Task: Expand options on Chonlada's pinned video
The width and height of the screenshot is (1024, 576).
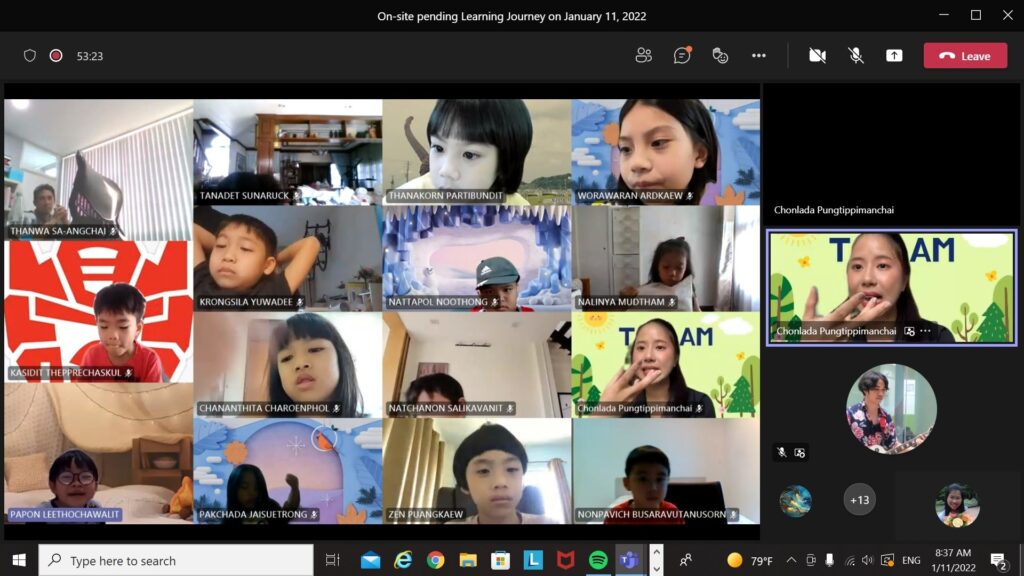Action: [x=926, y=331]
